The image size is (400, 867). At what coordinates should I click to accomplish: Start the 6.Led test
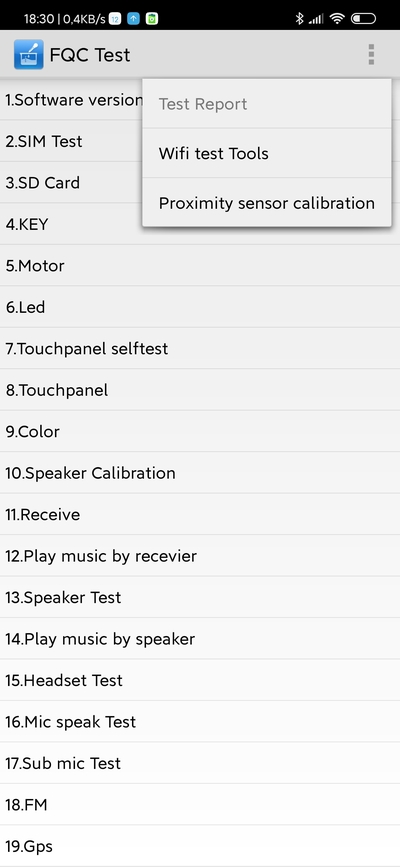200,307
